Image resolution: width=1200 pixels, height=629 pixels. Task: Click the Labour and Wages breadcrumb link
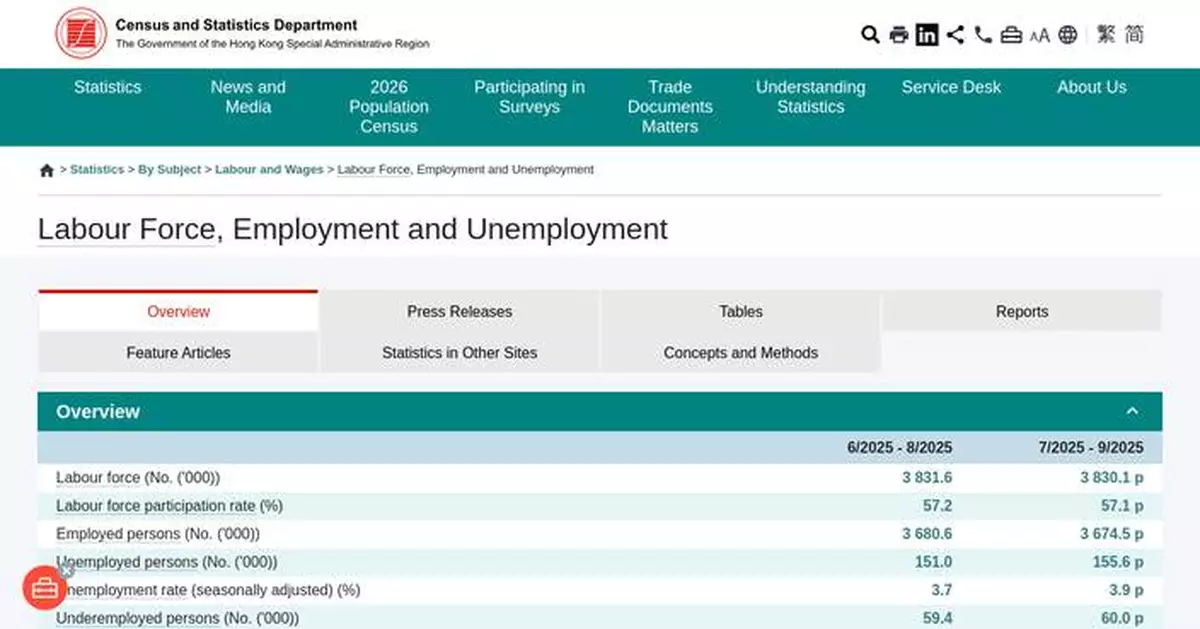(268, 169)
